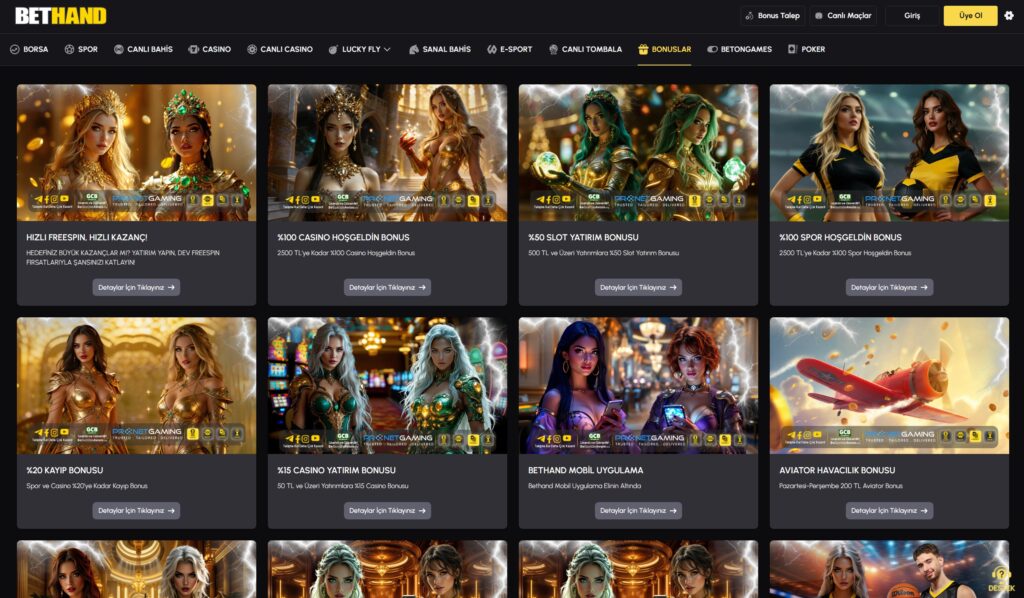Click the '%100 SPOR HOŞGELDİN BONUS' title

point(840,237)
